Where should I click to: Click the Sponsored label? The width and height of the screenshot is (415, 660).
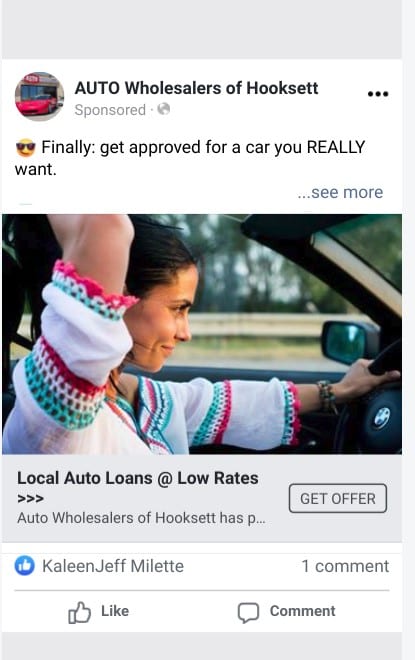click(x=110, y=110)
